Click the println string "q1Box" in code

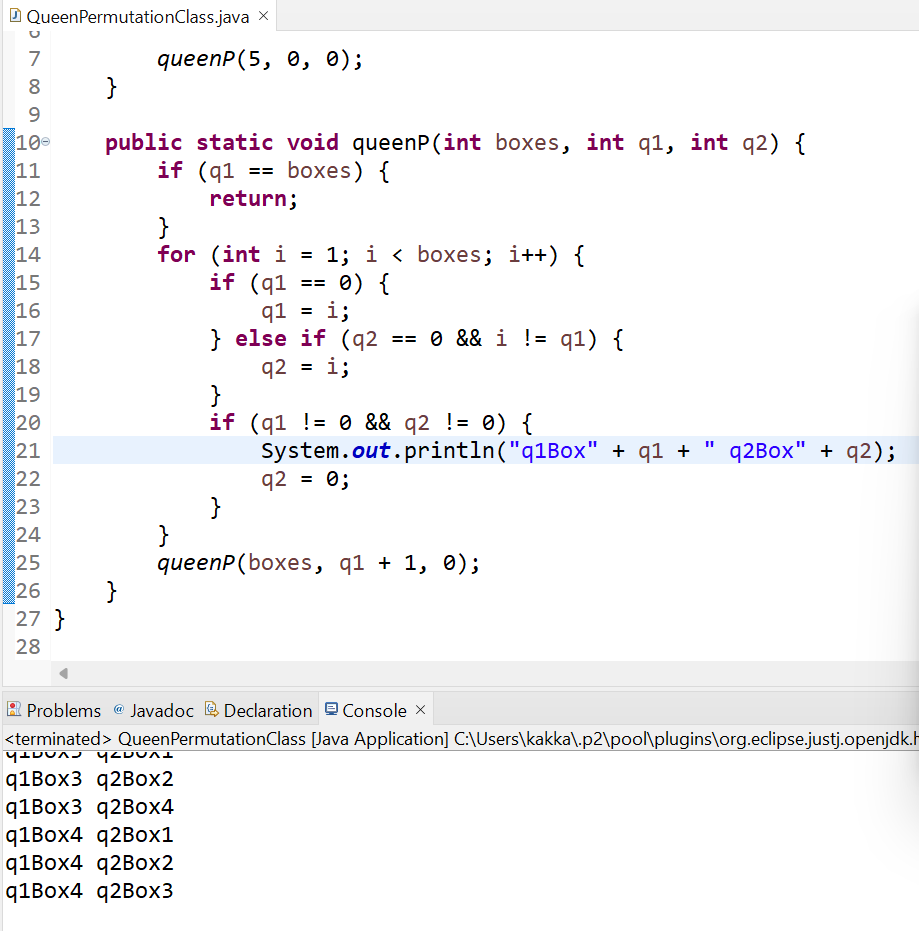(x=553, y=451)
